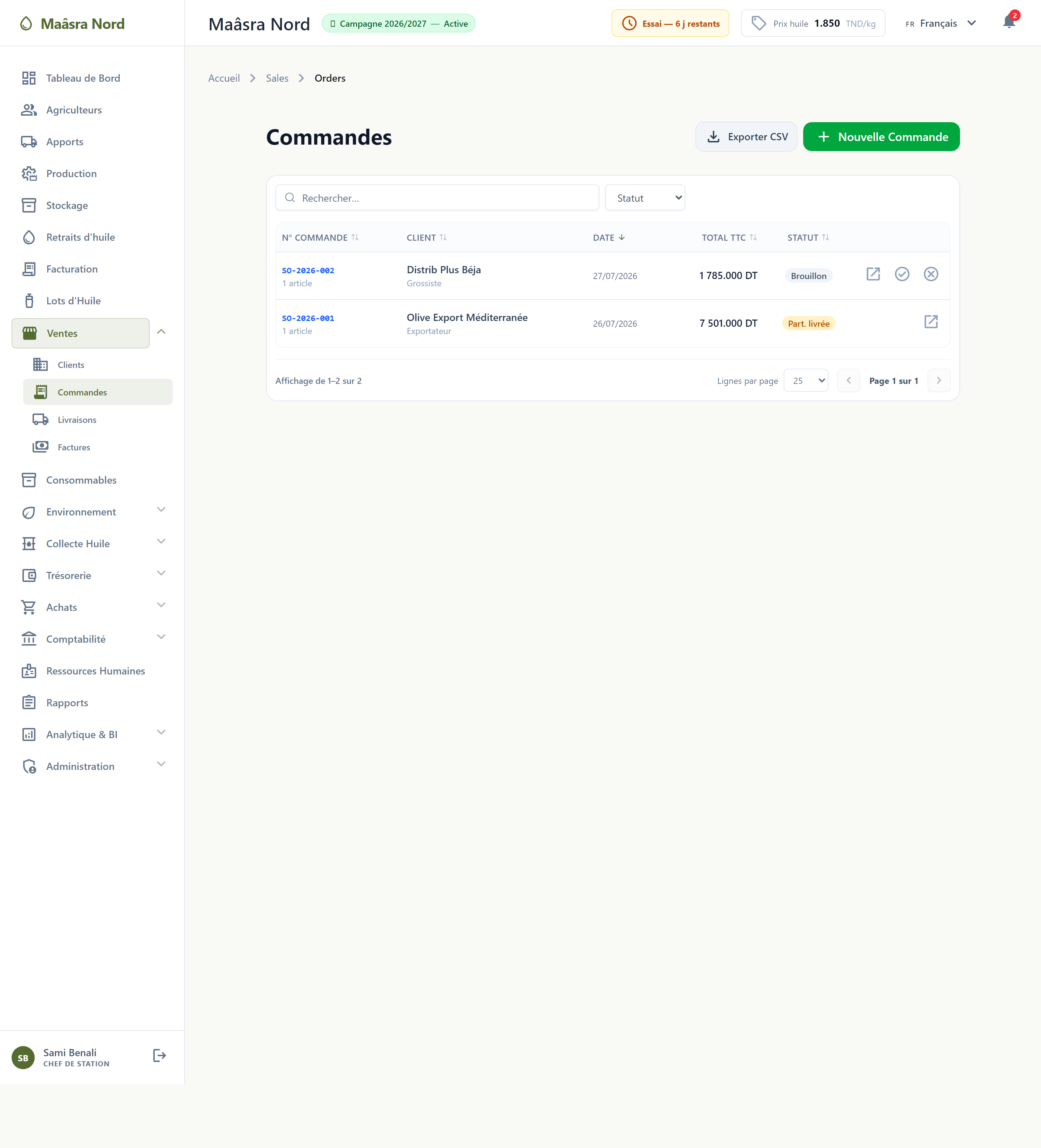Click the SB user avatar

[23, 1058]
